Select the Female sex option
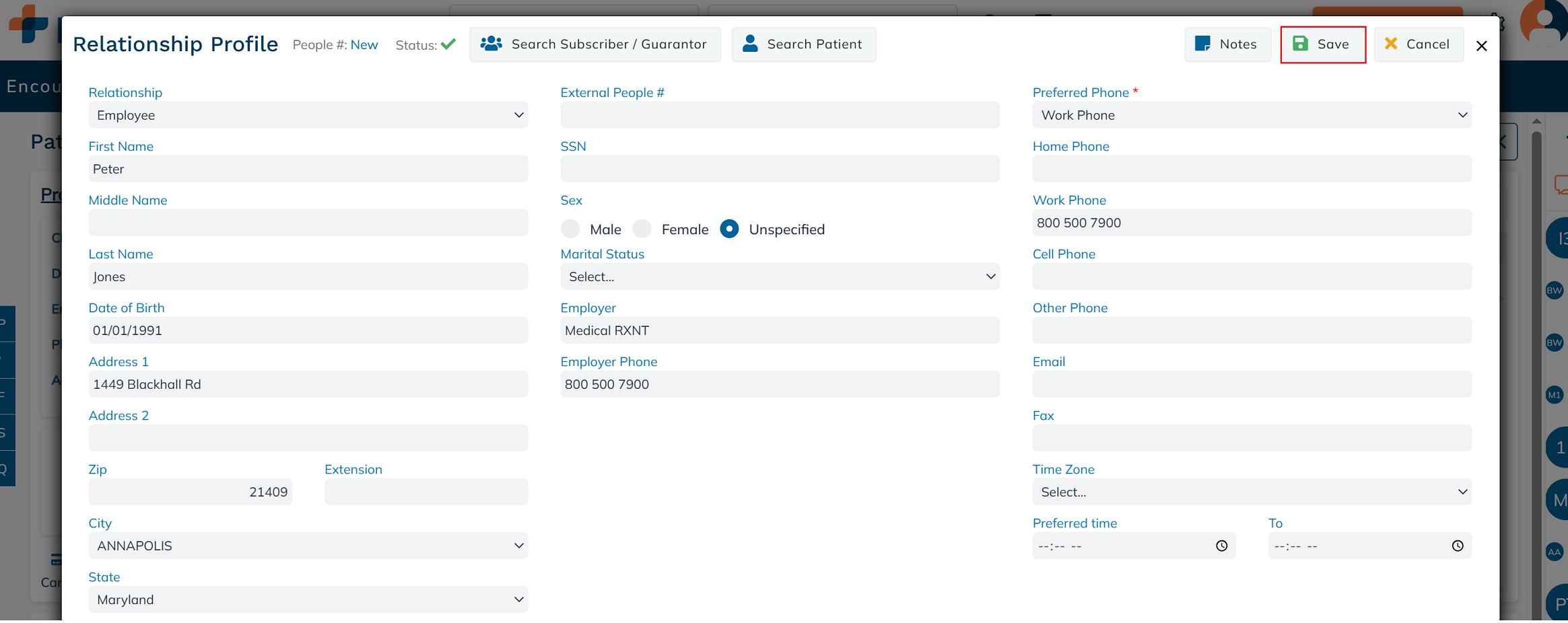 [x=642, y=229]
